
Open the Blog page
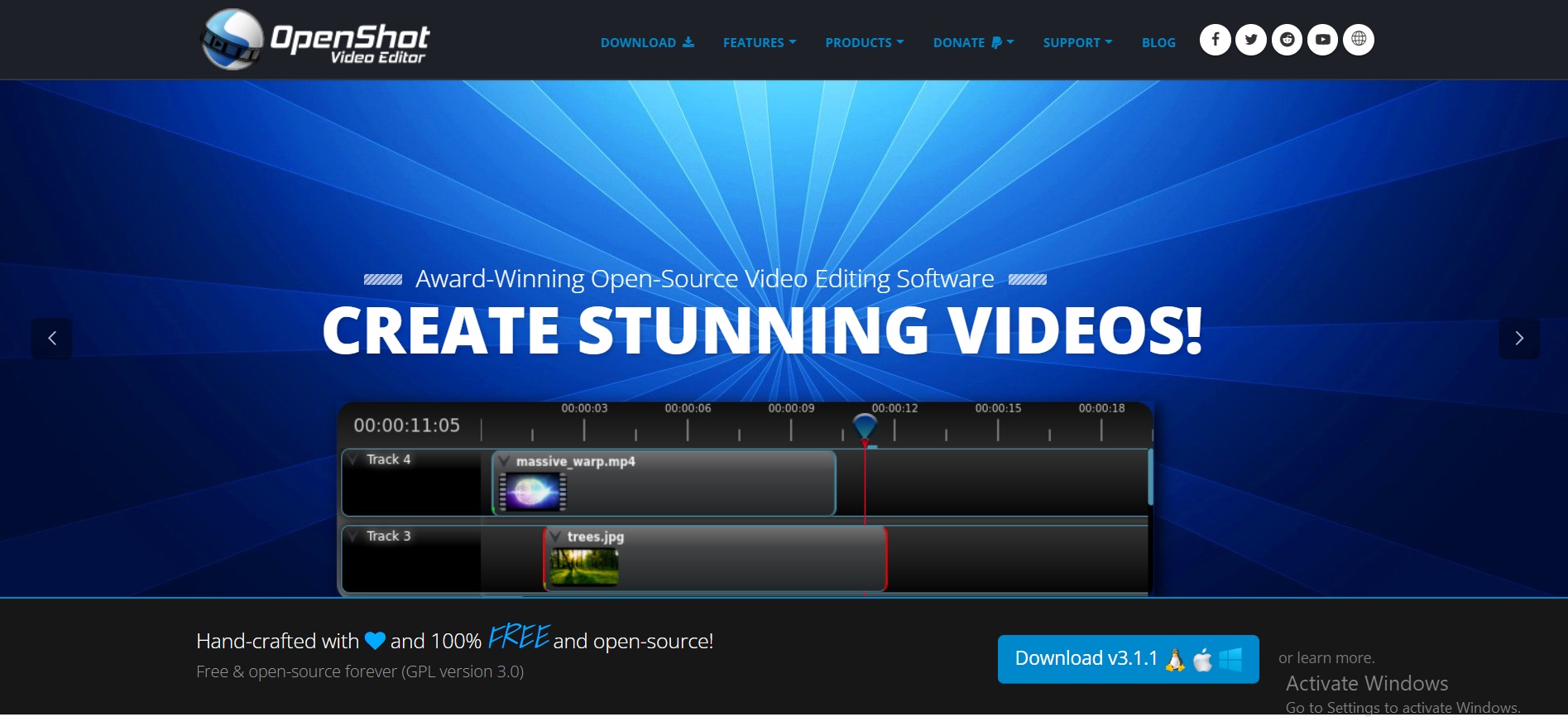(1158, 42)
